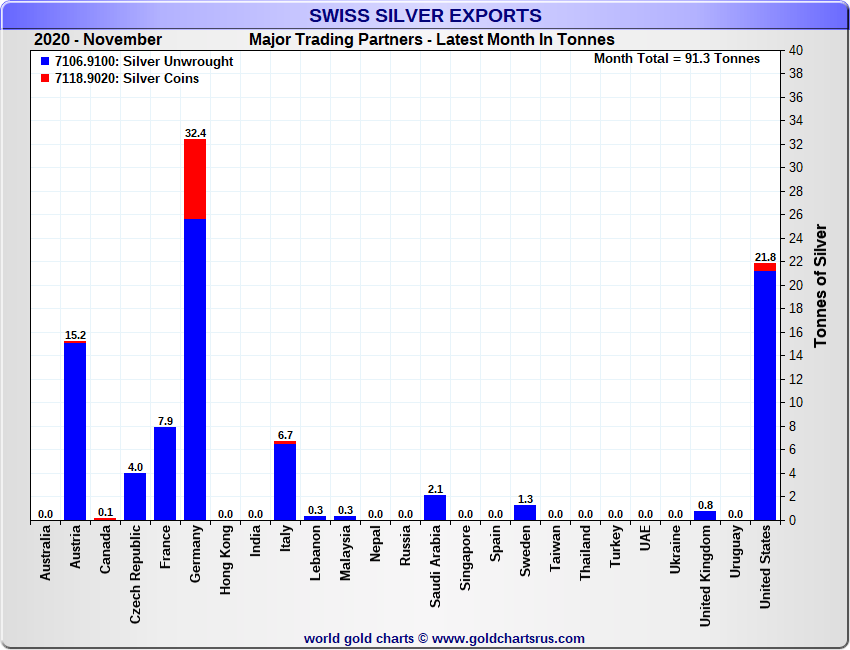This screenshot has width=850, height=650.
Task: Click the Germany bar's red Silver Coins segment
Action: (x=195, y=179)
